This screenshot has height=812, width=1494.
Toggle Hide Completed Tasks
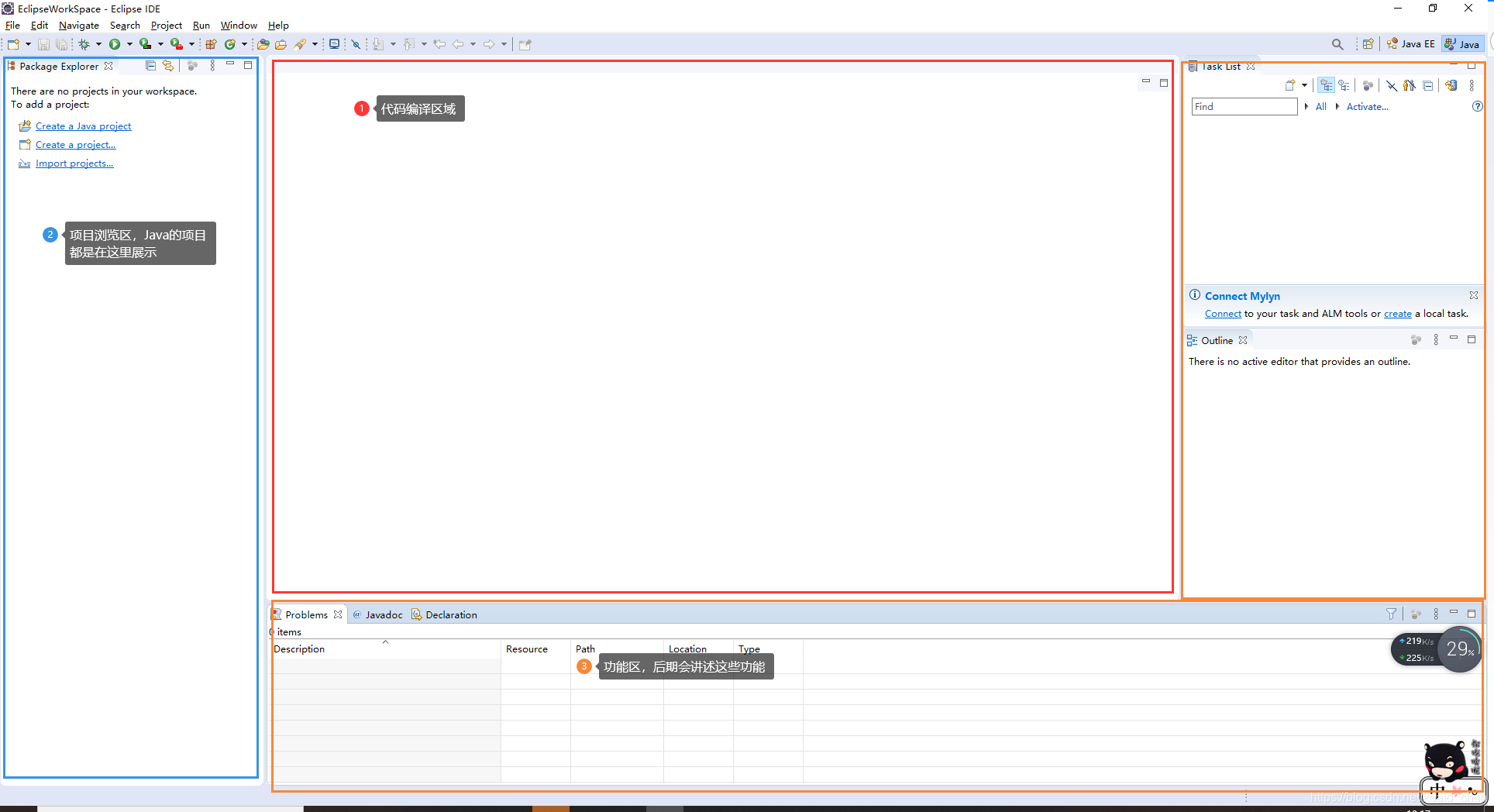[1392, 86]
